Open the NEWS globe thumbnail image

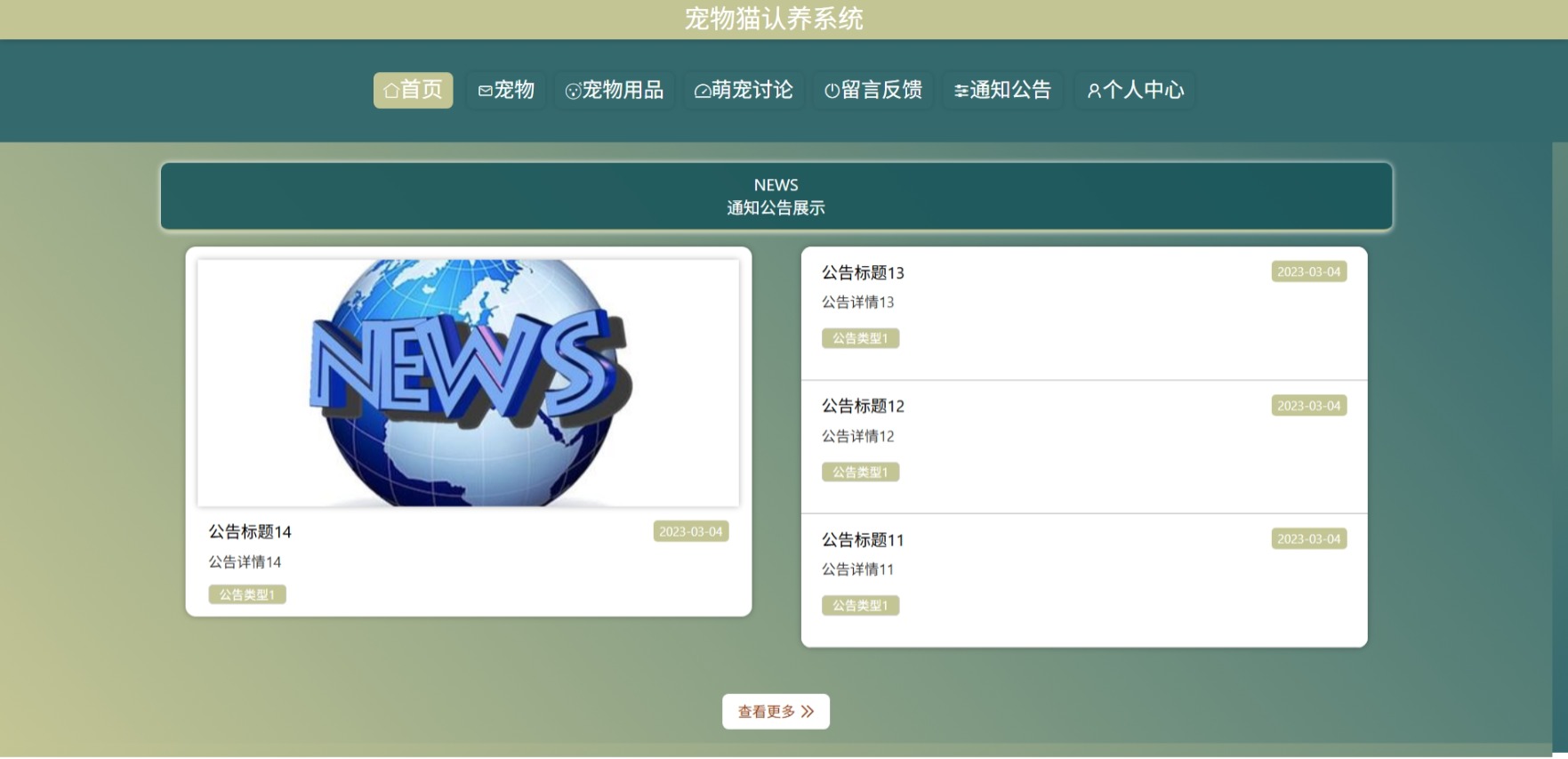coord(468,383)
